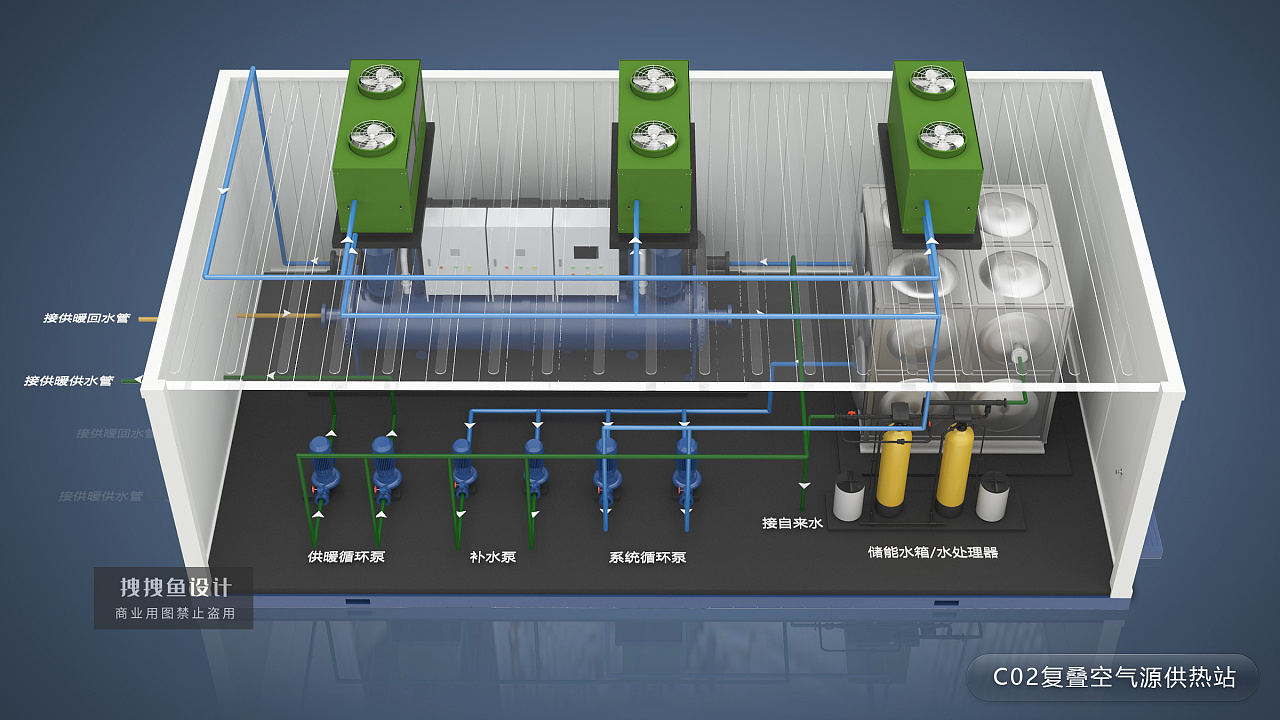Select the 供暖循环泵 label

pyautogui.click(x=346, y=557)
